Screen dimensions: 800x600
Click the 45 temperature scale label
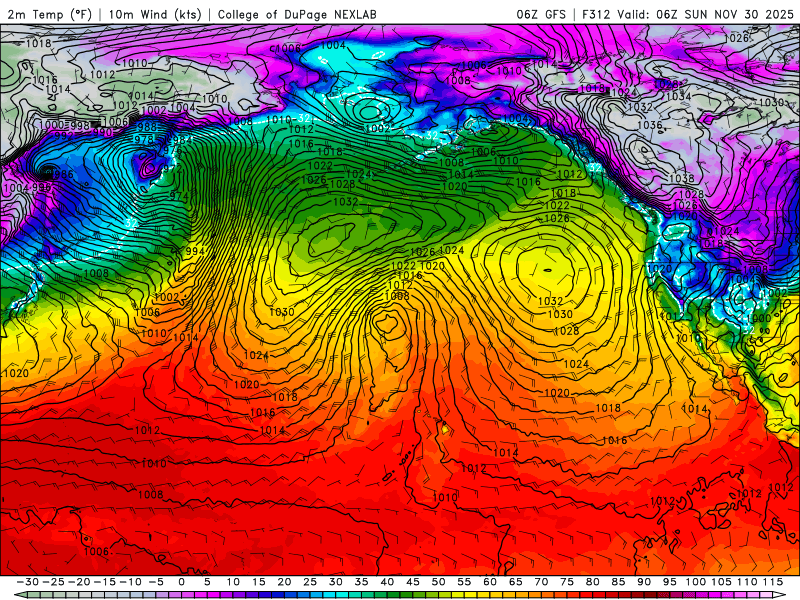(413, 582)
